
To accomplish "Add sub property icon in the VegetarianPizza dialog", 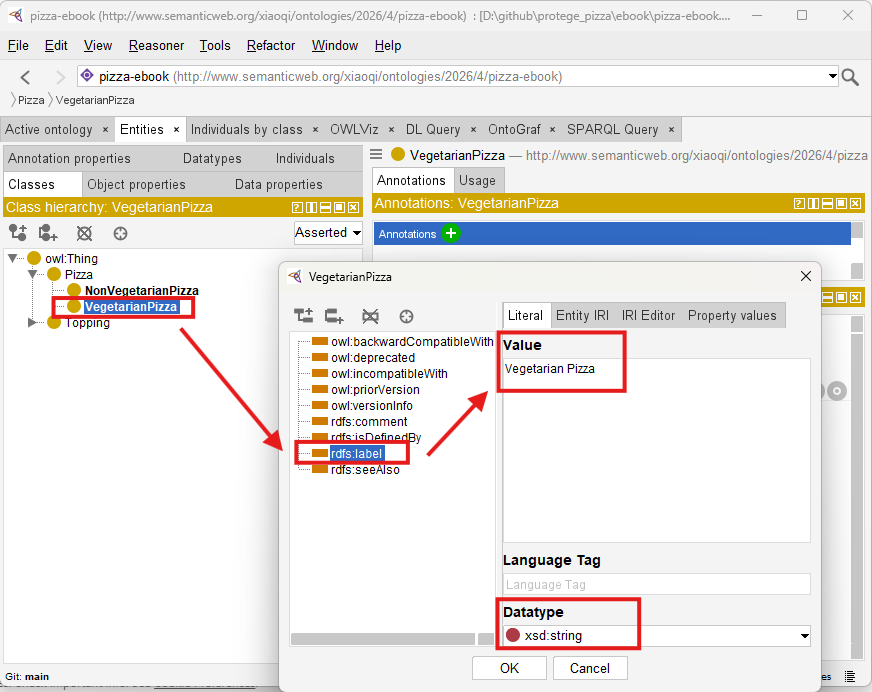I will (304, 316).
